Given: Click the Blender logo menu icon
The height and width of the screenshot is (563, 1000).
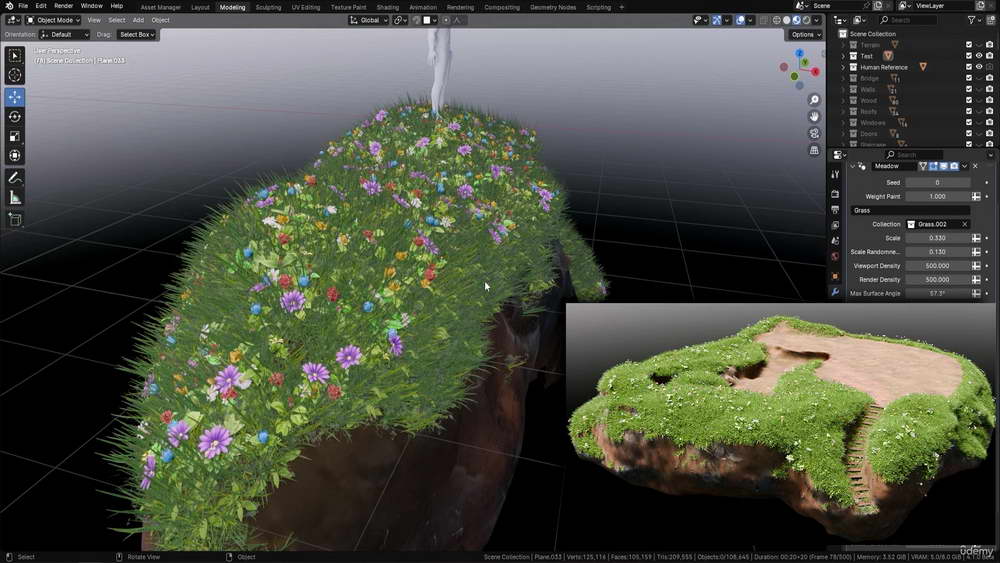Looking at the screenshot, I should [x=8, y=6].
